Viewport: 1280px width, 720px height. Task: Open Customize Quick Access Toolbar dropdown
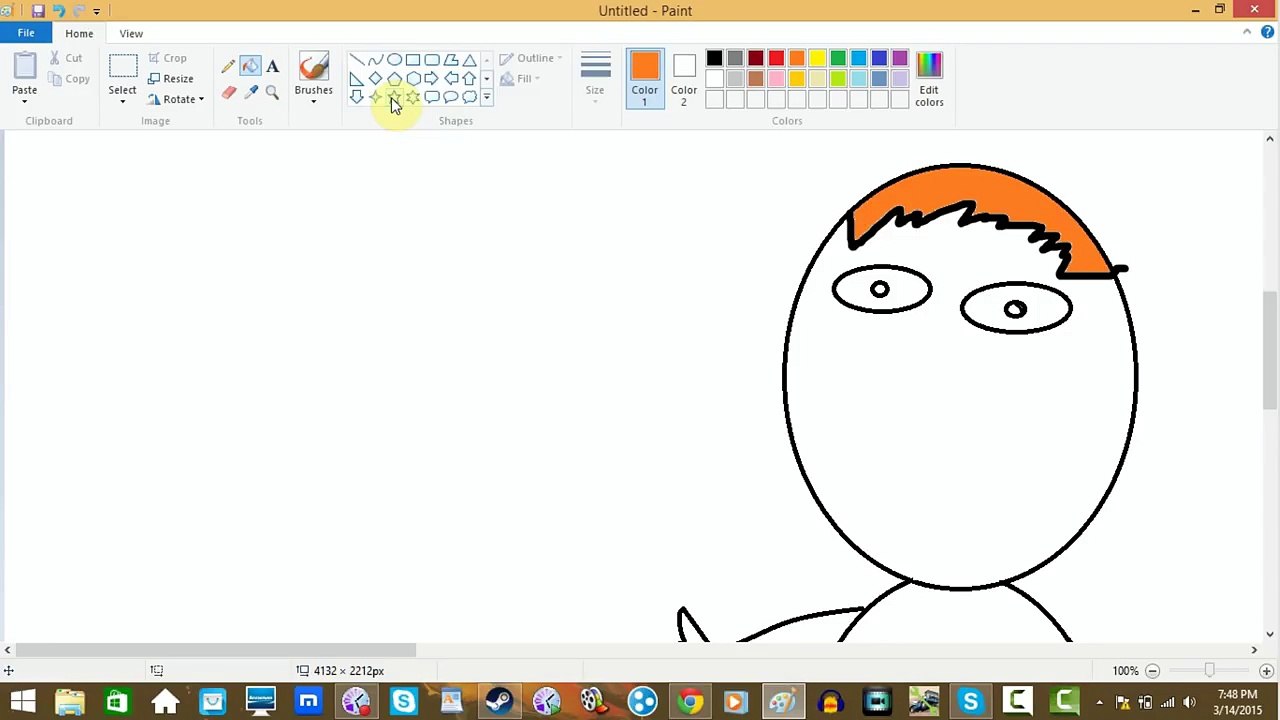pyautogui.click(x=96, y=11)
